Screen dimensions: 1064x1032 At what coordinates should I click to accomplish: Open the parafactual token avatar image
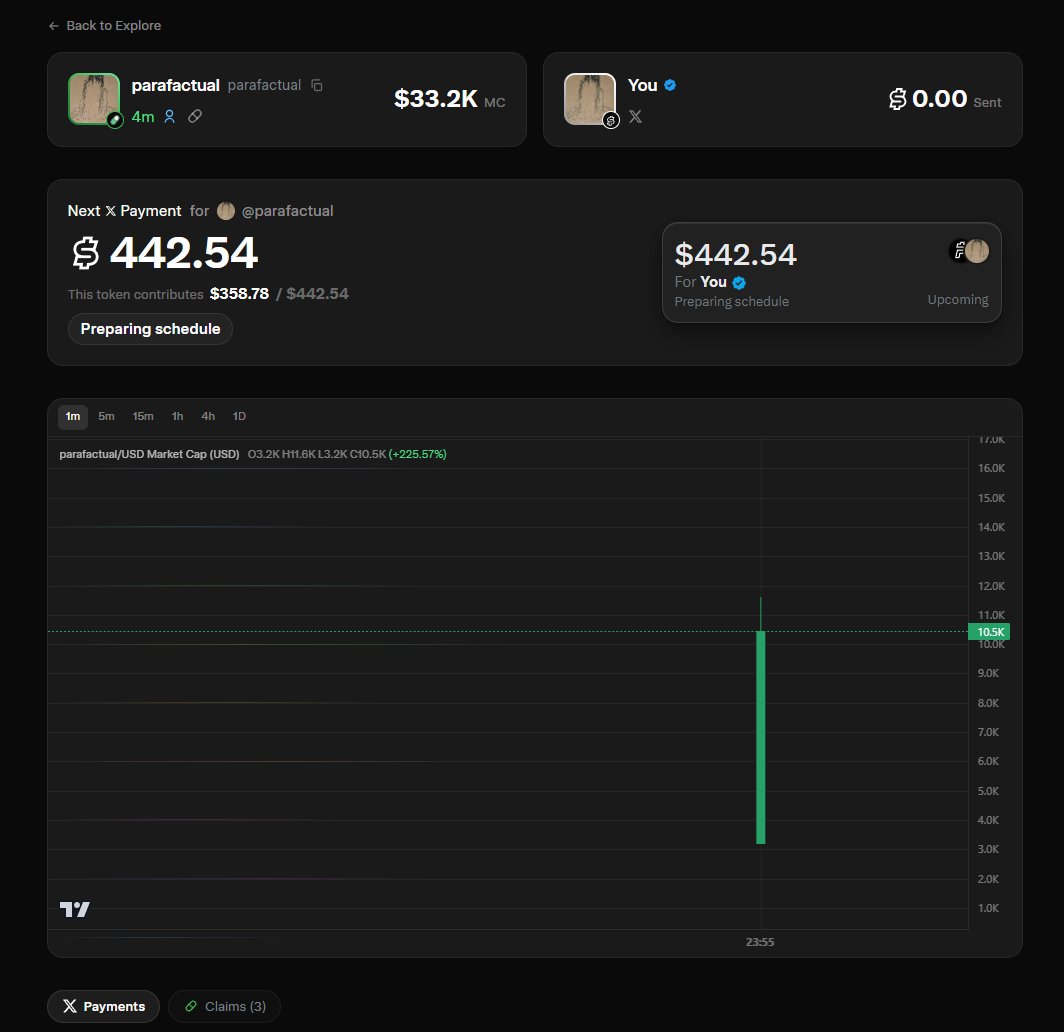[x=94, y=99]
